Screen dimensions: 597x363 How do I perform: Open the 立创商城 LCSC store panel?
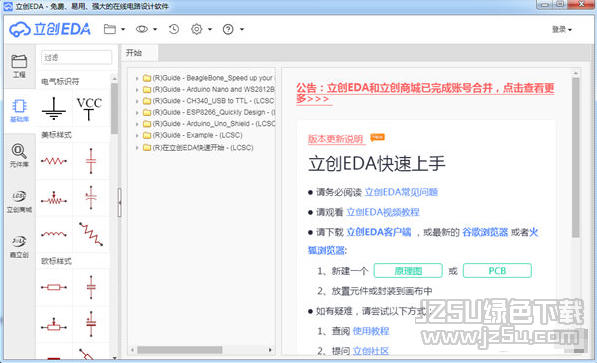pyautogui.click(x=19, y=202)
